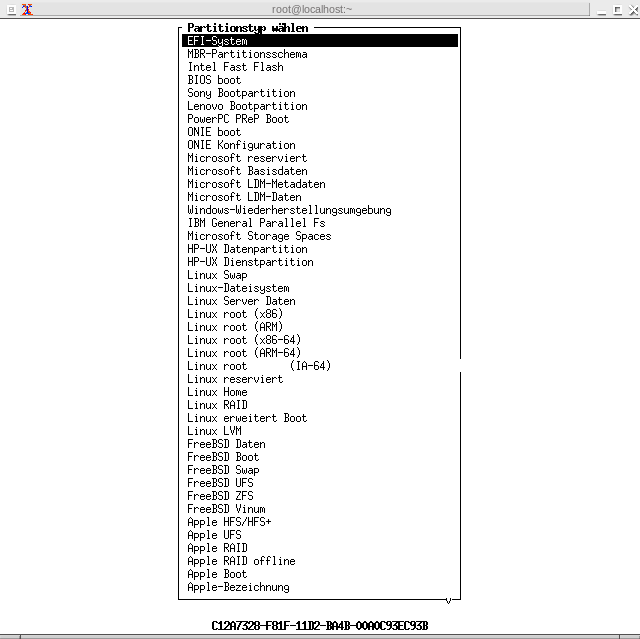Screen dimensions: 640x639
Task: Select Apple UFS entry
Action: [x=214, y=535]
